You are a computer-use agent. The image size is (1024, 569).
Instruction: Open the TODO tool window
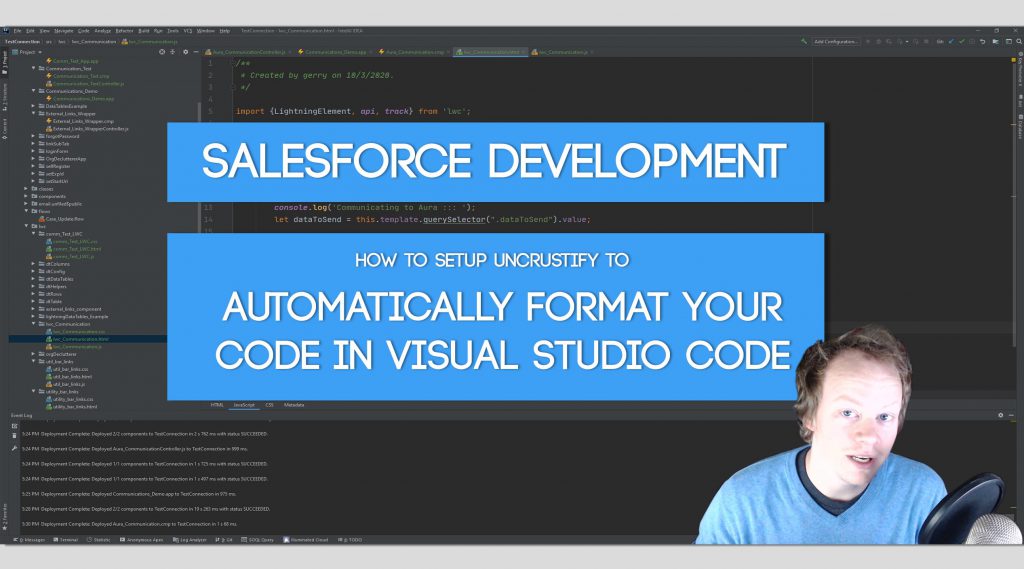351,540
